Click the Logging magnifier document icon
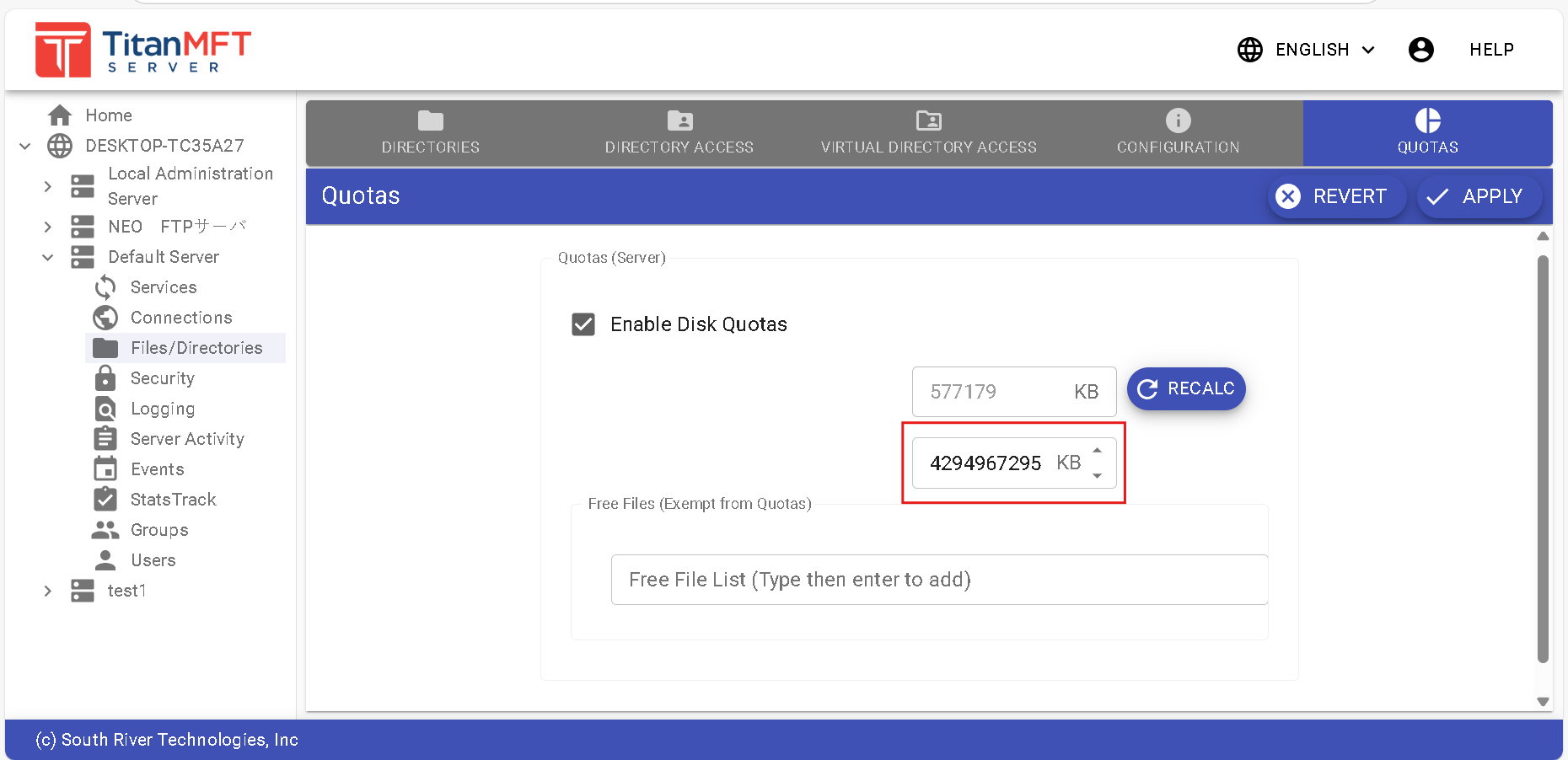Screen dimensions: 1568x760 pyautogui.click(x=105, y=409)
